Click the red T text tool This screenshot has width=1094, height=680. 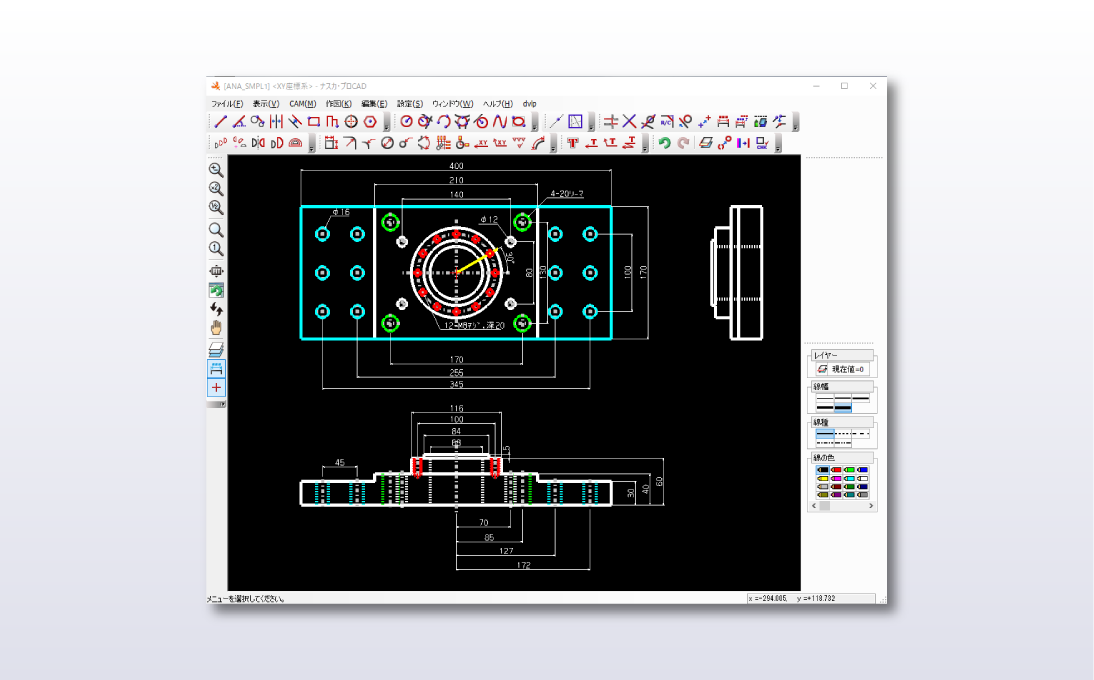tap(573, 143)
